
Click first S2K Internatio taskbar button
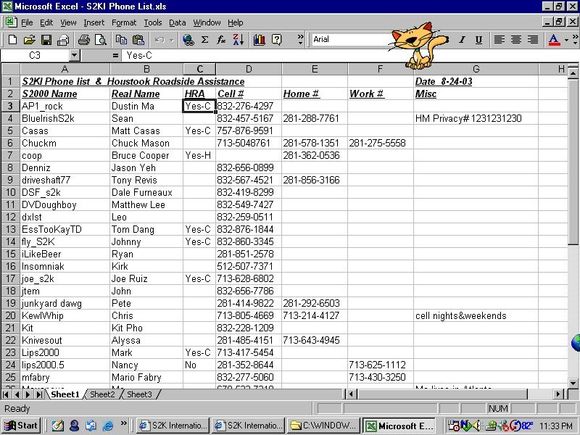(x=173, y=426)
